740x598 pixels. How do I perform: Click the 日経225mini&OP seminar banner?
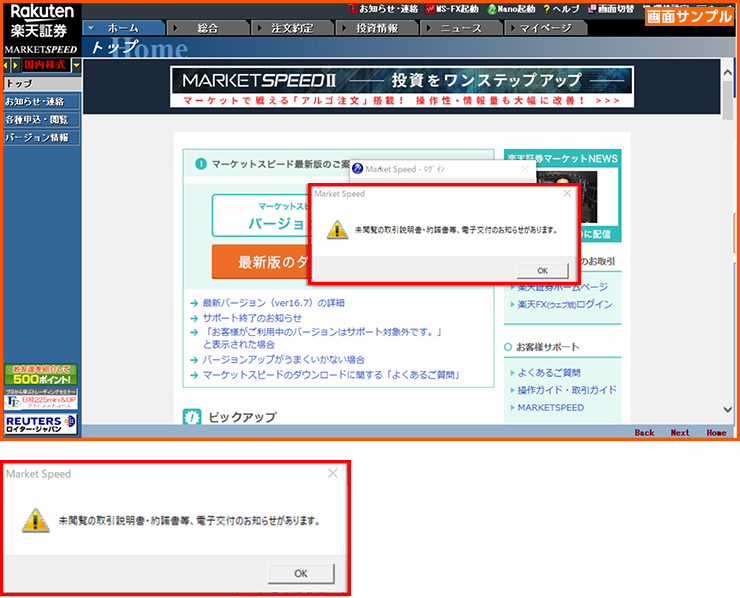pos(41,399)
